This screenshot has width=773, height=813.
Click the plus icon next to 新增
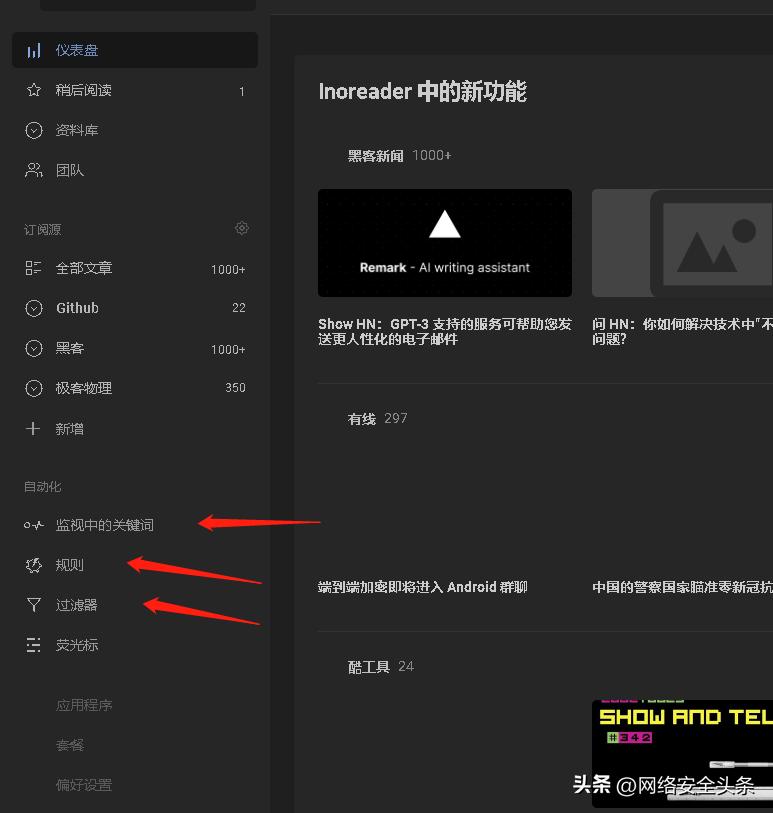[x=33, y=429]
